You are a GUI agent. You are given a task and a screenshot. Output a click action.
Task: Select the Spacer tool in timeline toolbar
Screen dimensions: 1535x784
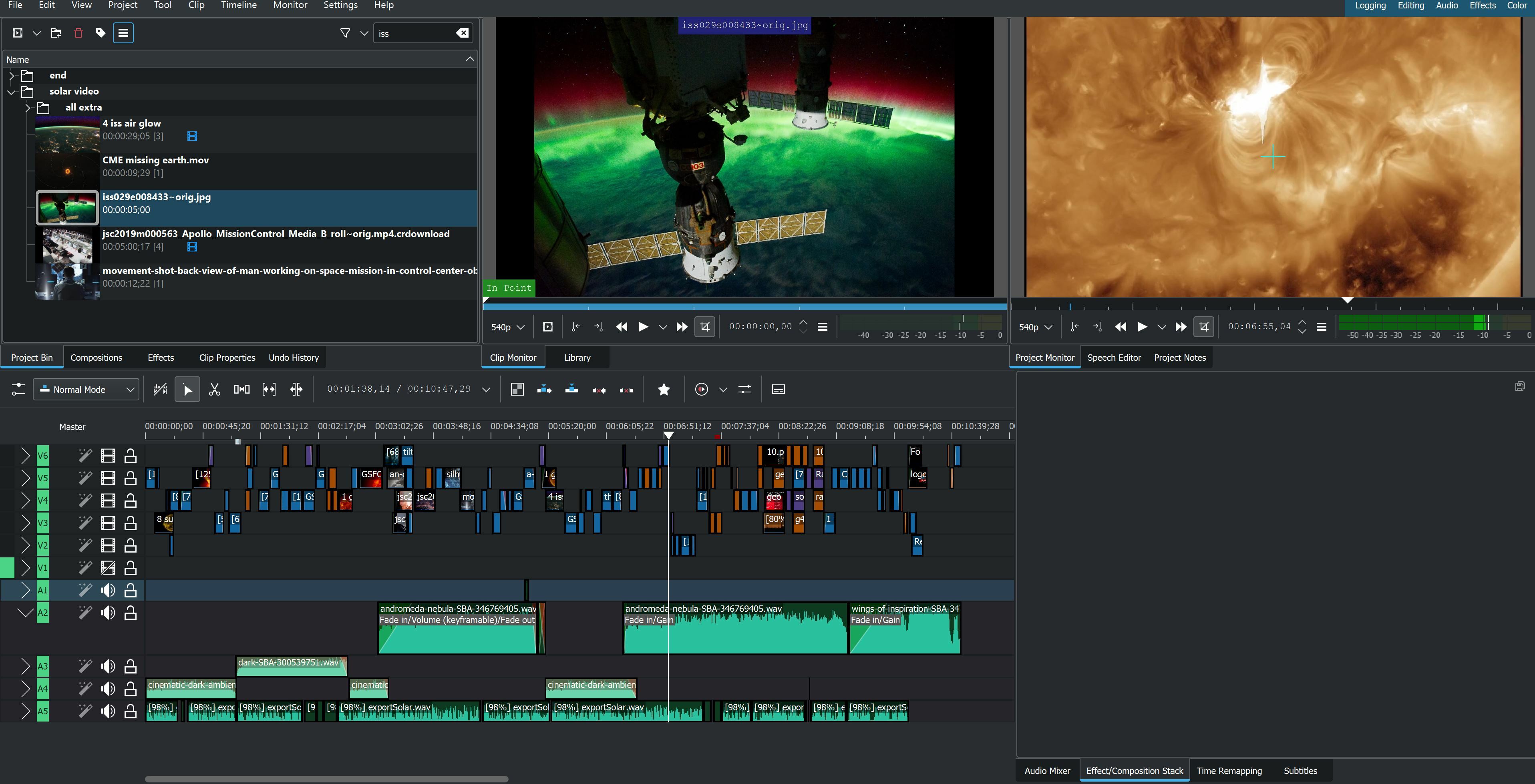[x=242, y=390]
